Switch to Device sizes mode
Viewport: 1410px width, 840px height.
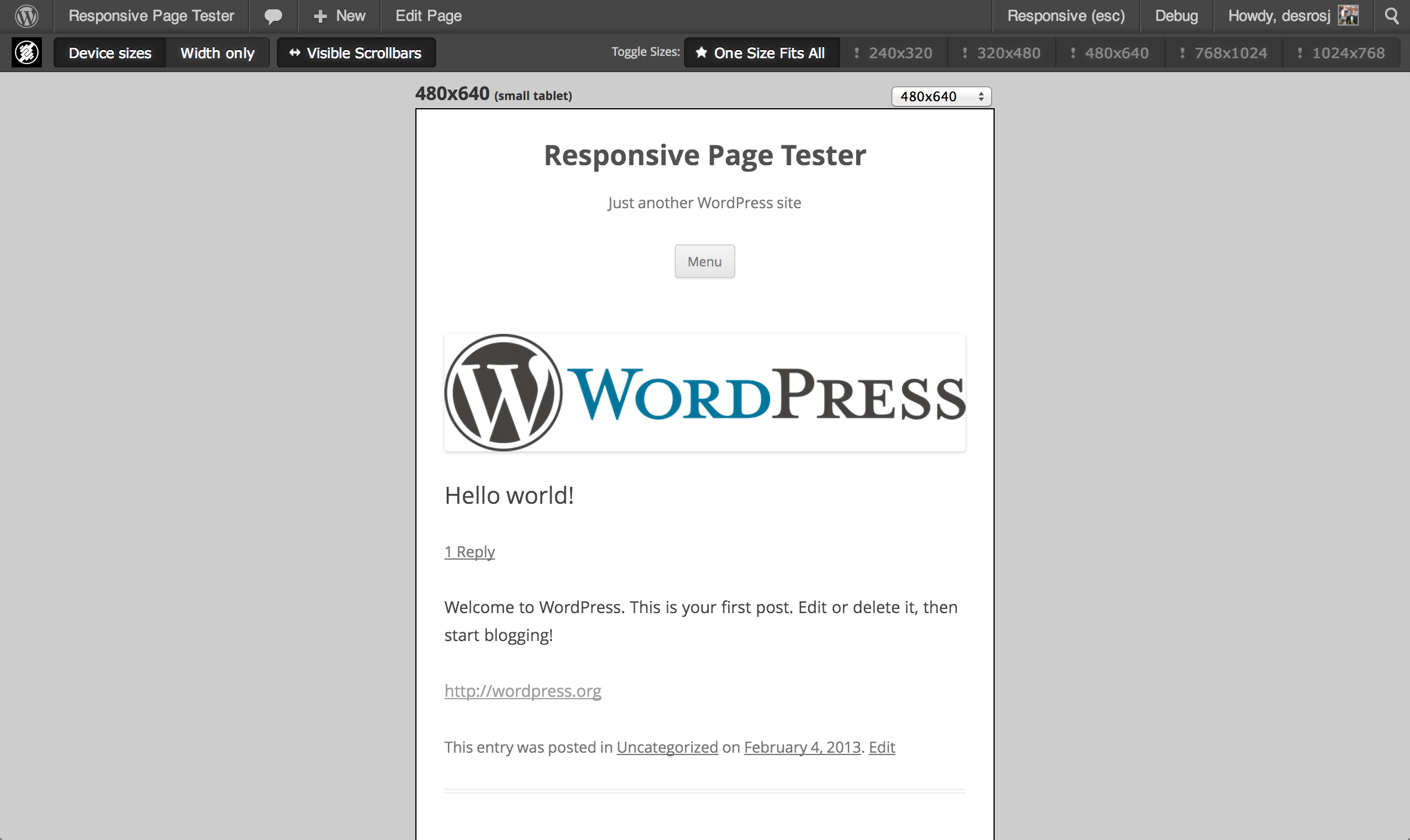pyautogui.click(x=110, y=53)
